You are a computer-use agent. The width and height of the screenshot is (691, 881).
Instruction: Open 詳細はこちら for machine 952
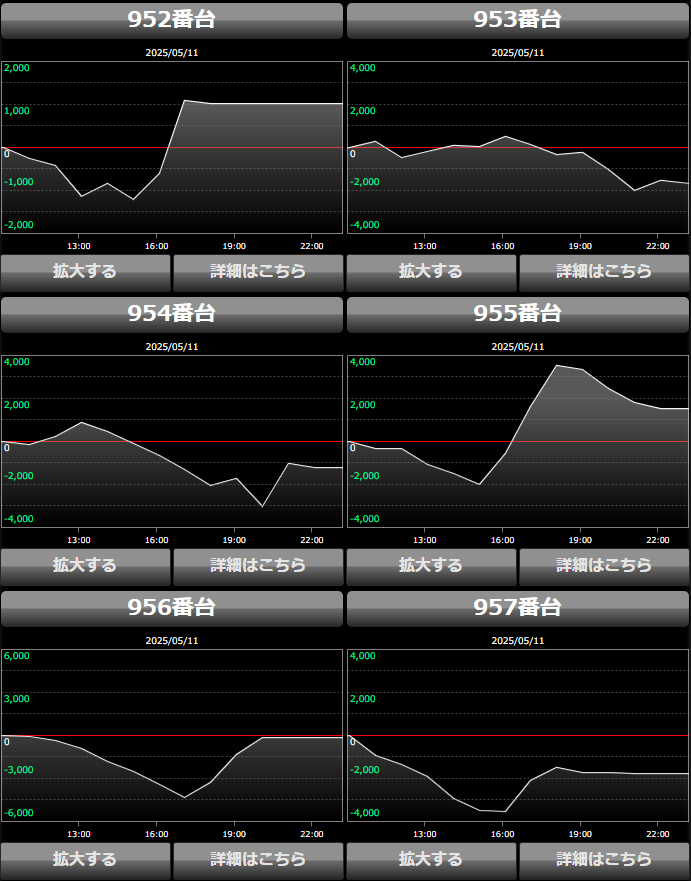(x=258, y=273)
